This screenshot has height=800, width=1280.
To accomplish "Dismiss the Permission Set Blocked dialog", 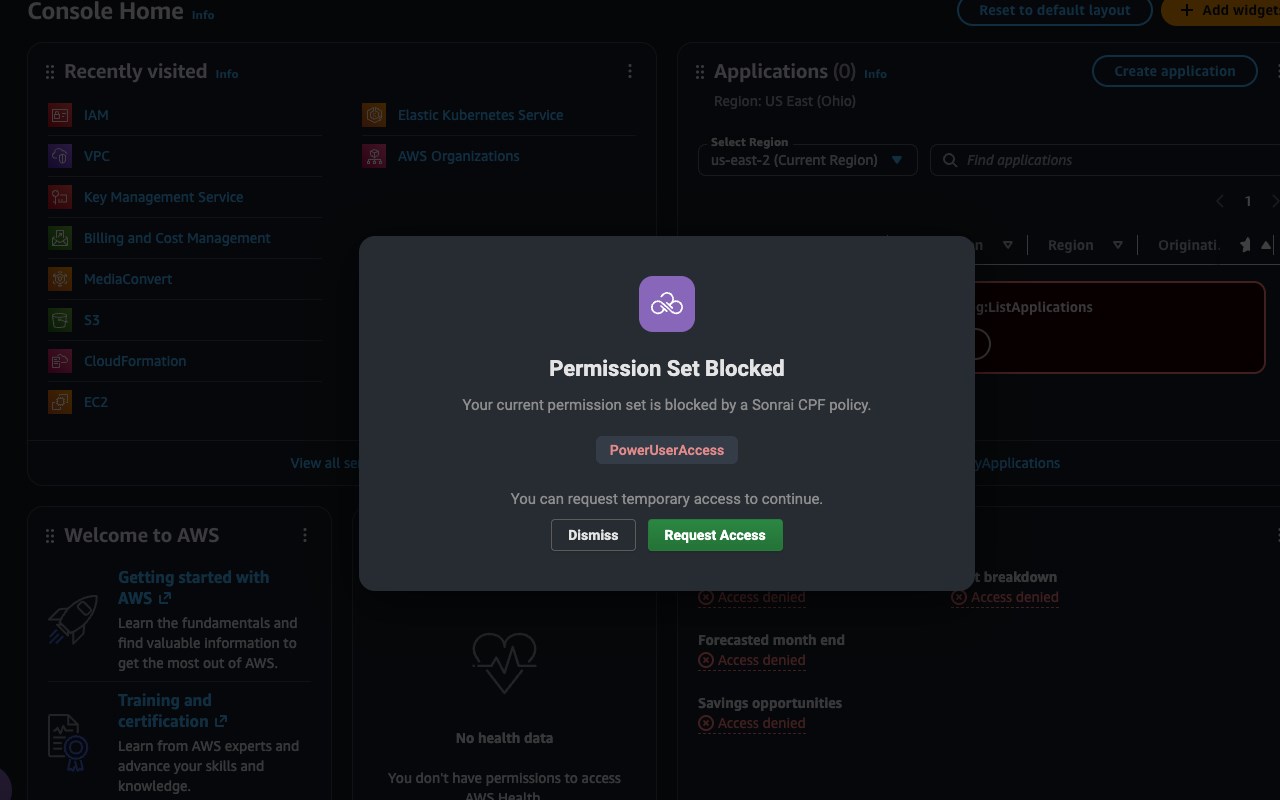I will [593, 535].
